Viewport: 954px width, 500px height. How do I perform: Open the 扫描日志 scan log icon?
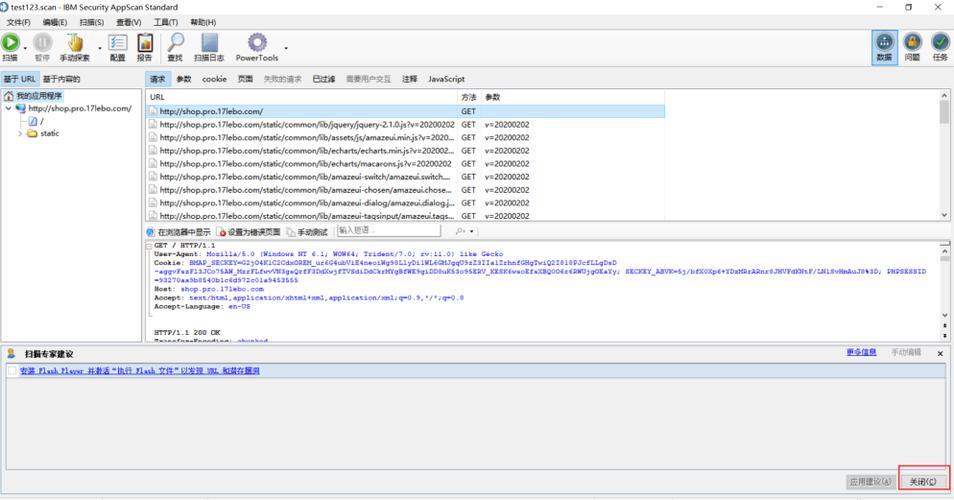tap(209, 43)
